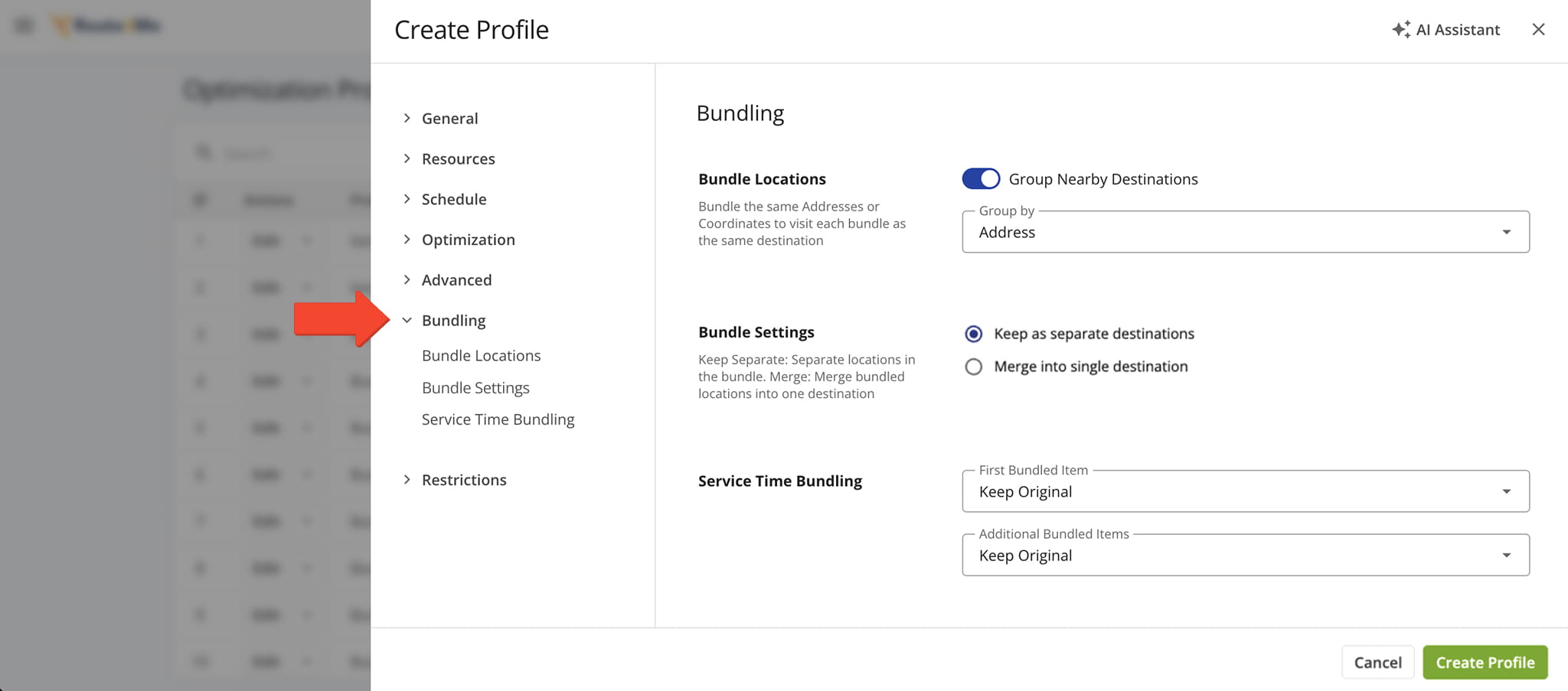Toggle Group Nearby Destinations switch

point(981,179)
